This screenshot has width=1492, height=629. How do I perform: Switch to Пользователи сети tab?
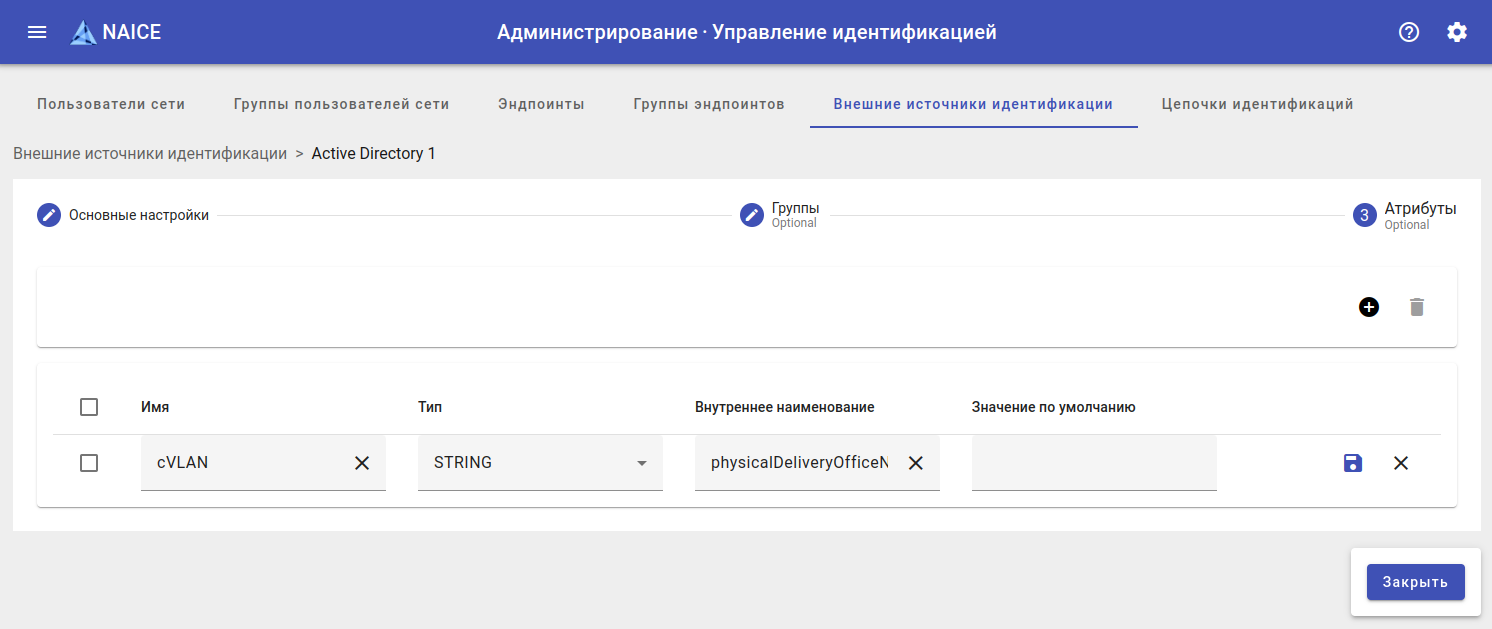click(x=111, y=104)
